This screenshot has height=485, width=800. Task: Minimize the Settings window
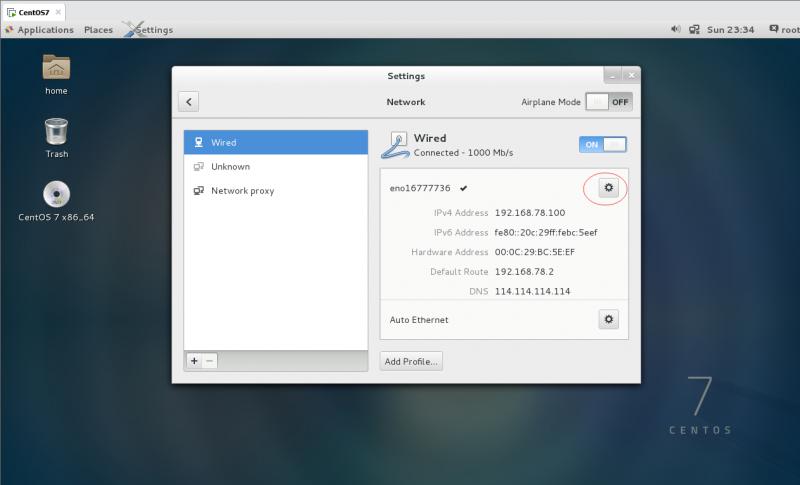click(613, 75)
